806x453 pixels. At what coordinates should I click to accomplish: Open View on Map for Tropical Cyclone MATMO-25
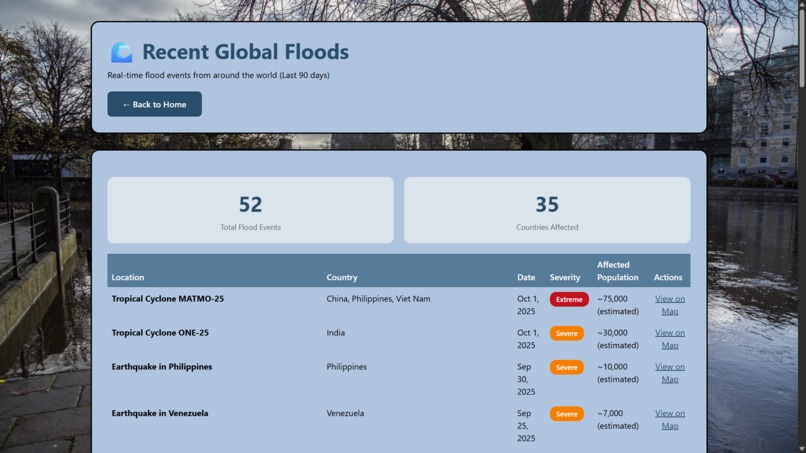click(670, 305)
